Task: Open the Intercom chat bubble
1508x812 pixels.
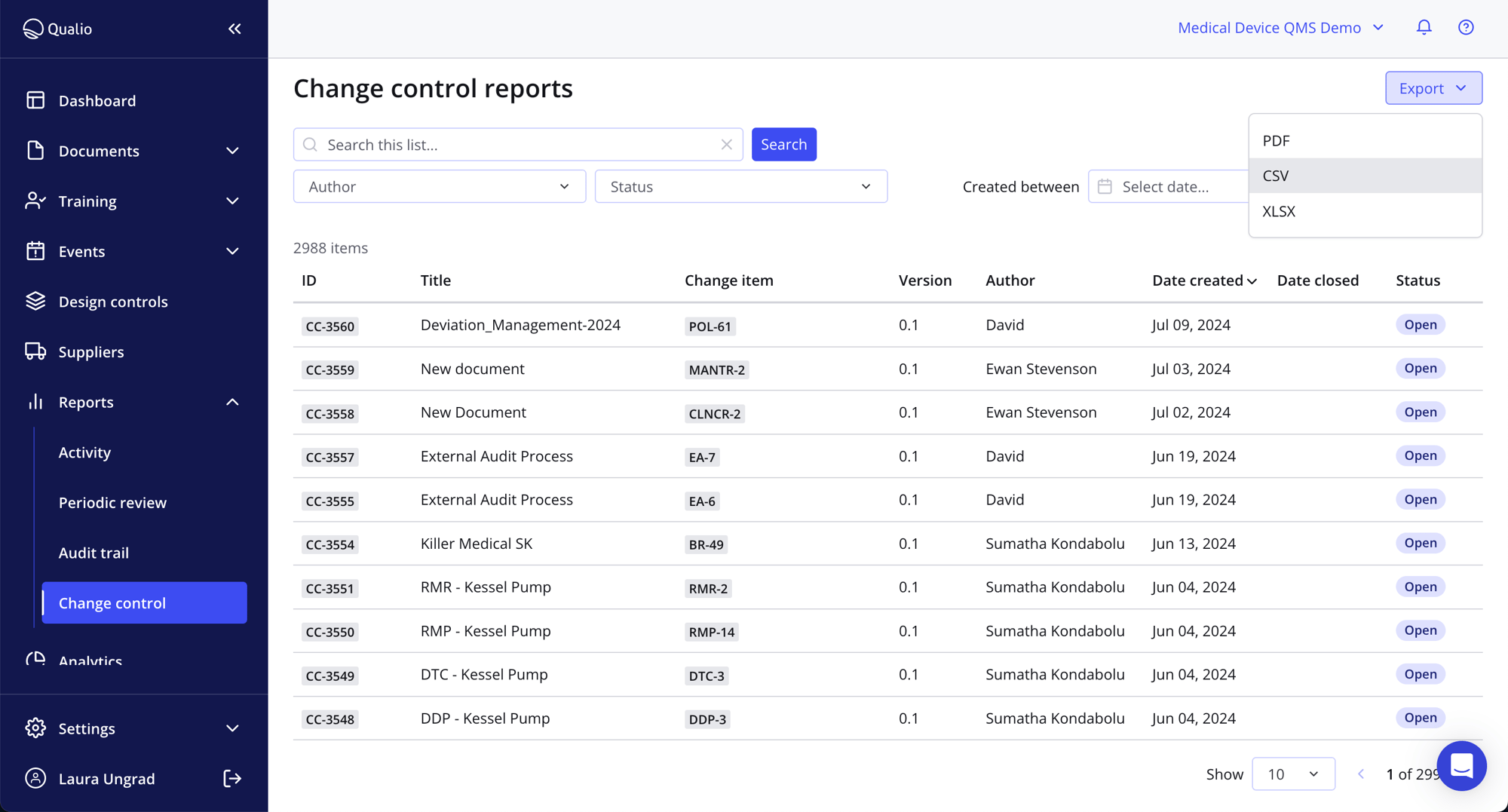Action: coord(1461,766)
